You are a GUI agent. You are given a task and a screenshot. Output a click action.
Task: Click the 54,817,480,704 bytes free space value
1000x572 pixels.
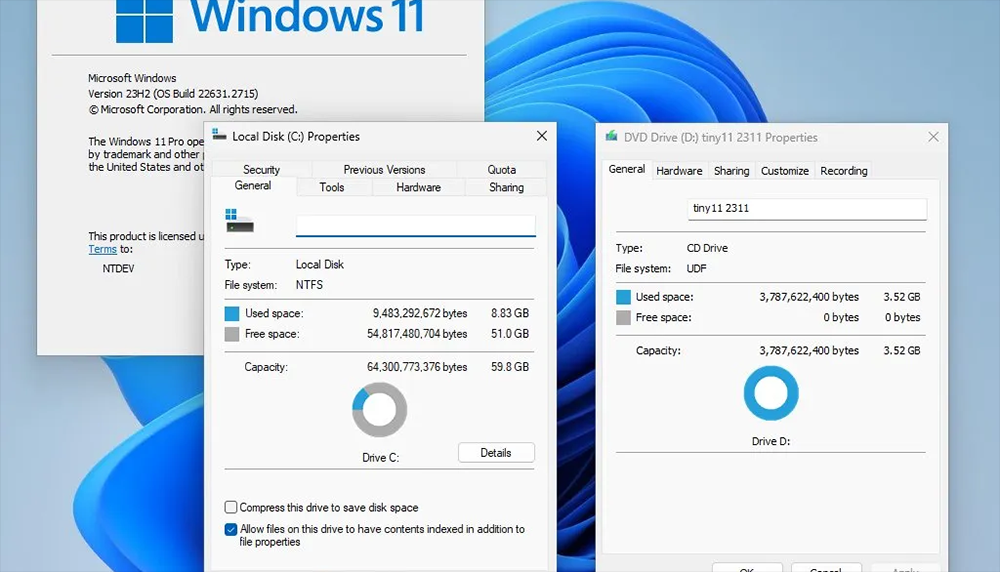[417, 334]
